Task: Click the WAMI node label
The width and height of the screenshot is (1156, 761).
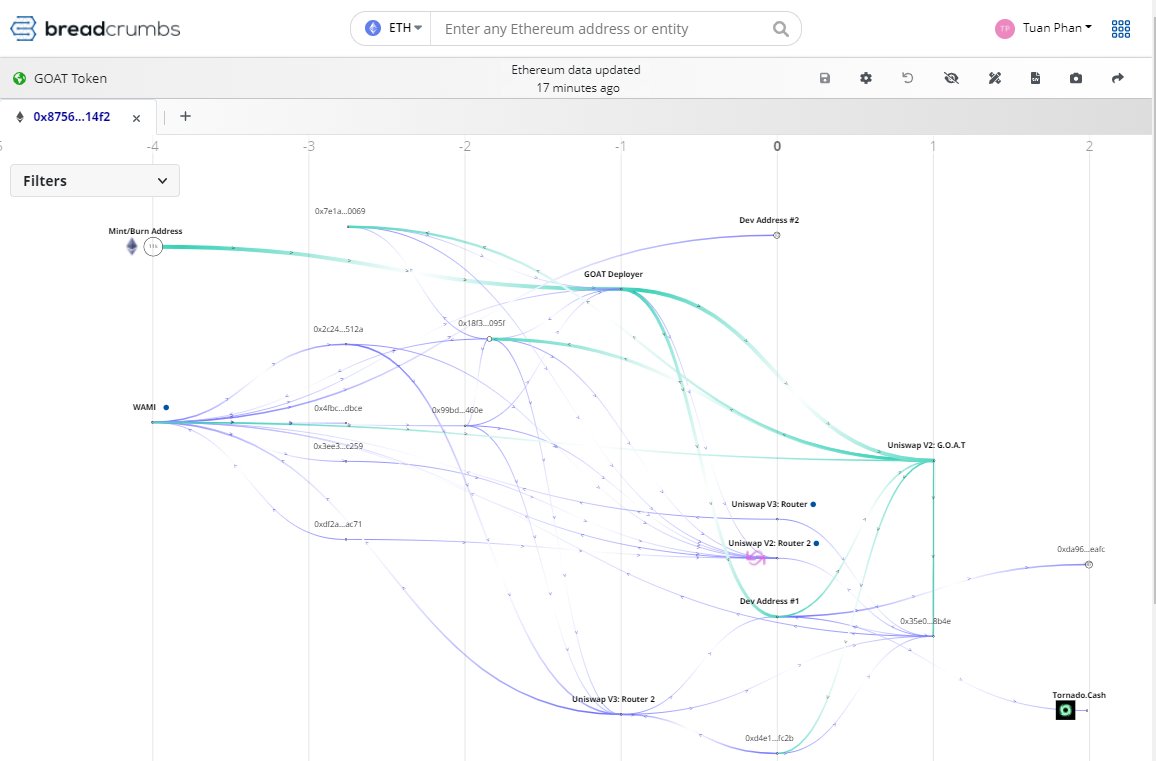Action: tap(144, 407)
